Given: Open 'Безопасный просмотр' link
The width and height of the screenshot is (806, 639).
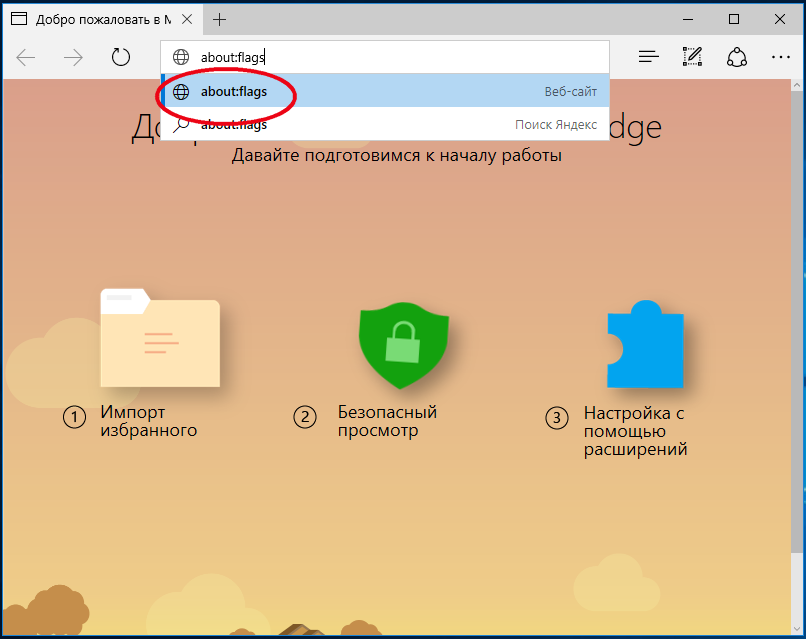Looking at the screenshot, I should click(387, 421).
